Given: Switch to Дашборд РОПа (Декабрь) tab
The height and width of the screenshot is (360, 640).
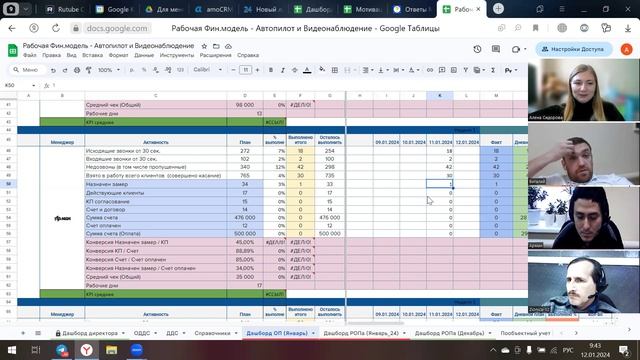Looking at the screenshot, I should pyautogui.click(x=449, y=333).
